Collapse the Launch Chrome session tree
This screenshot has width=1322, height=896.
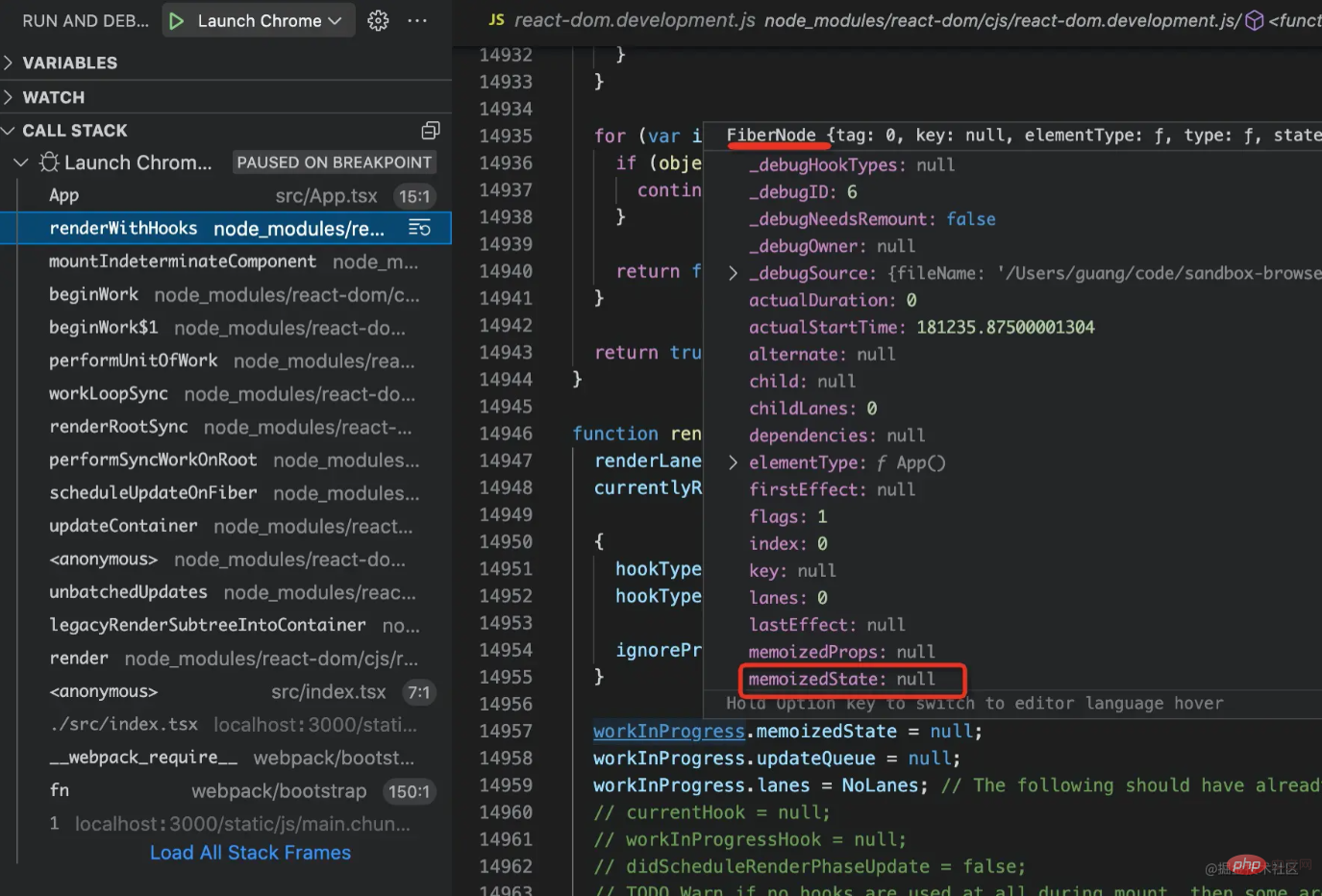pos(20,162)
